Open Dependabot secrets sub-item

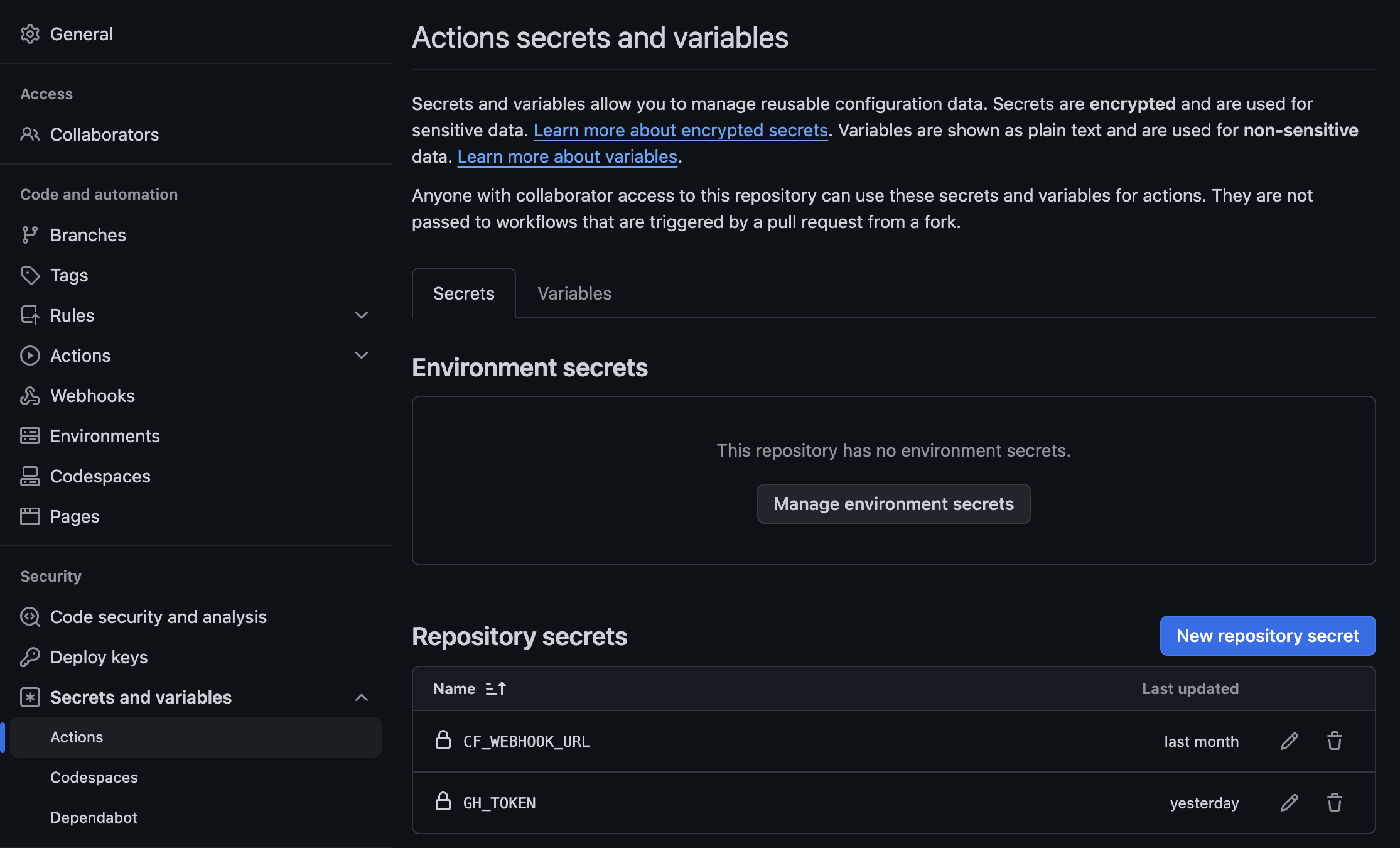94,817
